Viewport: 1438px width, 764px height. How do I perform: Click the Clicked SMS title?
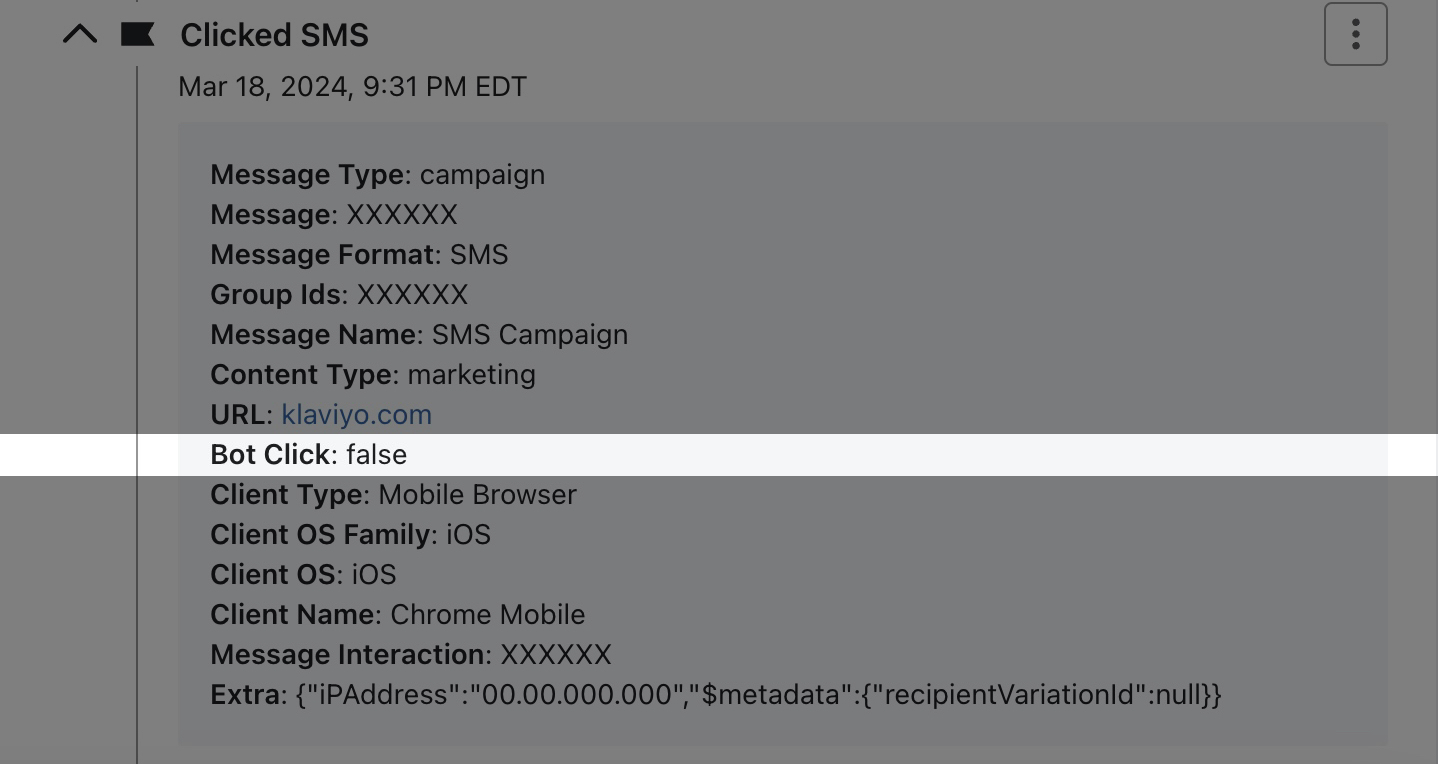tap(274, 35)
